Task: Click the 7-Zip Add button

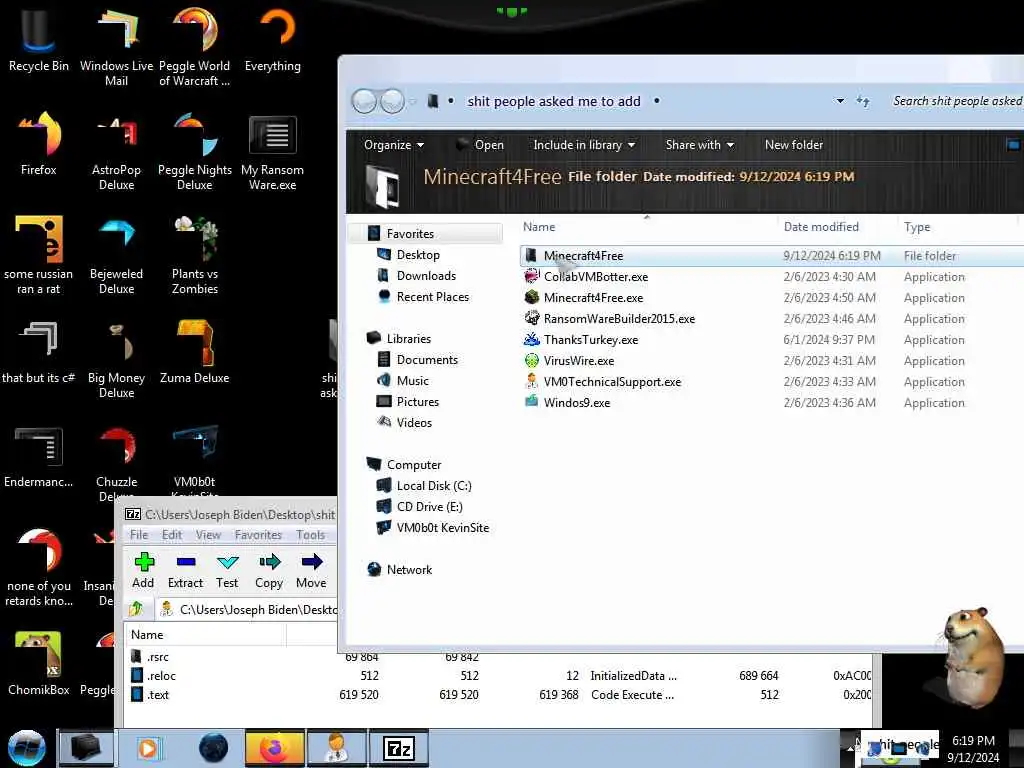Action: tap(143, 571)
